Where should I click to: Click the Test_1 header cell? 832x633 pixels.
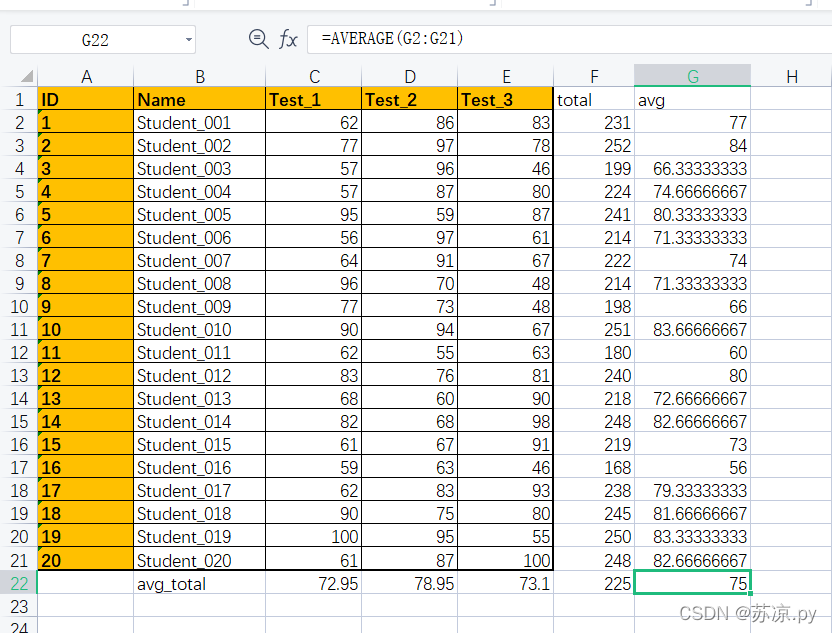(x=314, y=99)
